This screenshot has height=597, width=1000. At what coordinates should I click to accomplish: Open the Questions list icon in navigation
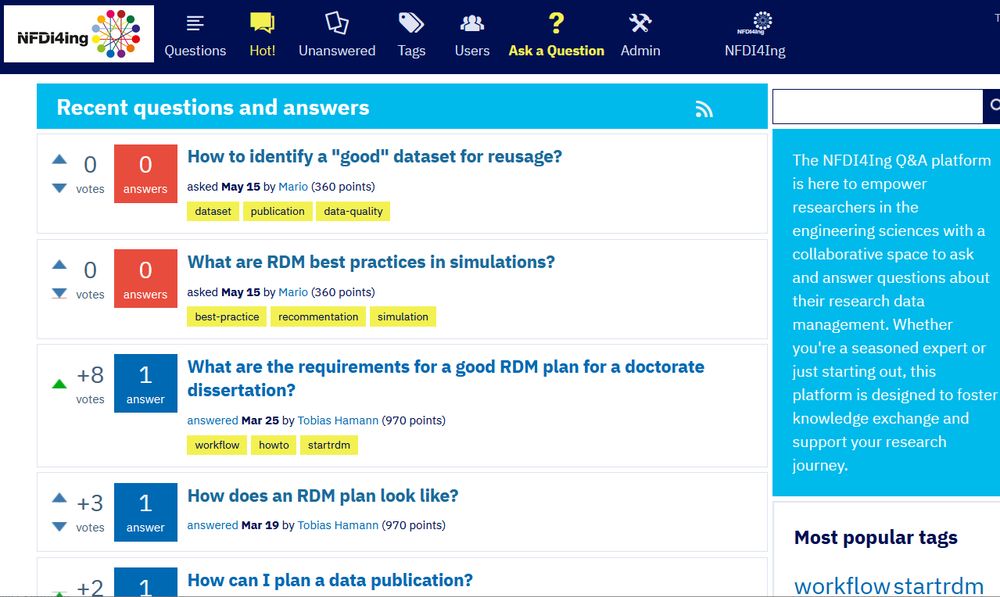coord(195,24)
